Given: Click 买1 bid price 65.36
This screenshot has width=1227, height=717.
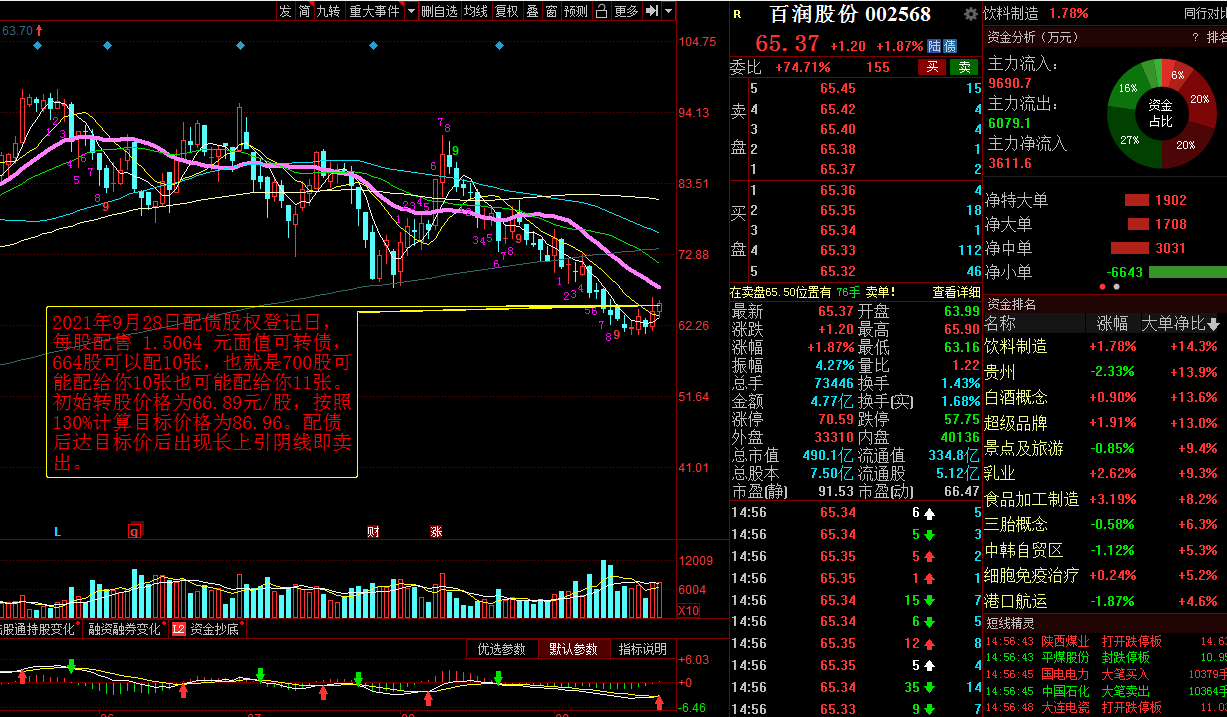Looking at the screenshot, I should (x=837, y=190).
